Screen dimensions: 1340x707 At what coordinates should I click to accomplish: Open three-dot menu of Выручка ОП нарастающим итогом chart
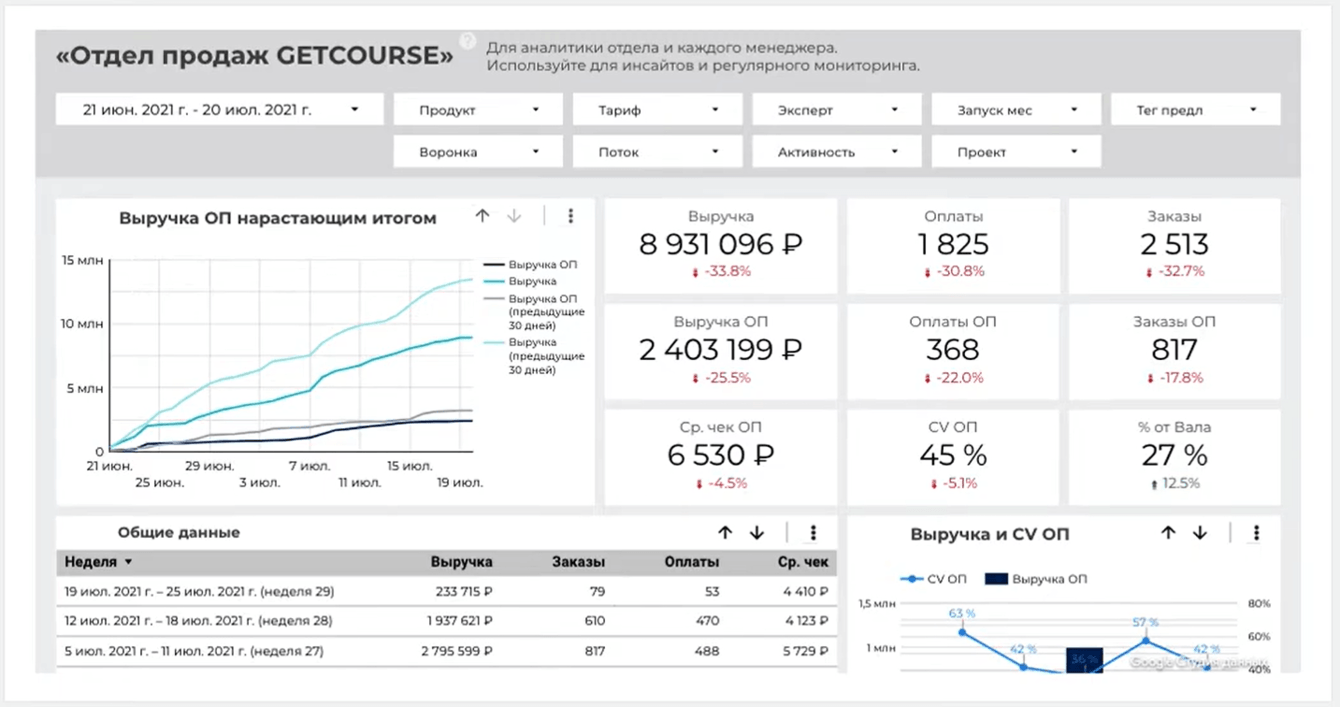[571, 216]
